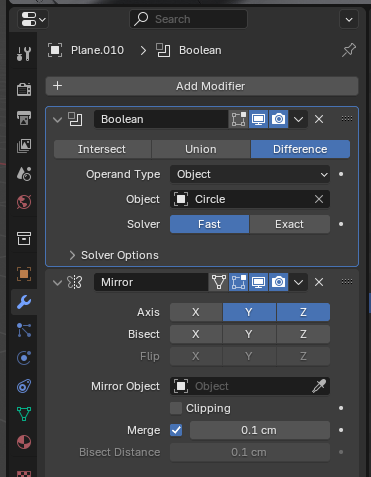This screenshot has height=477, width=371.
Task: Open the Render properties tab
Action: [x=24, y=89]
